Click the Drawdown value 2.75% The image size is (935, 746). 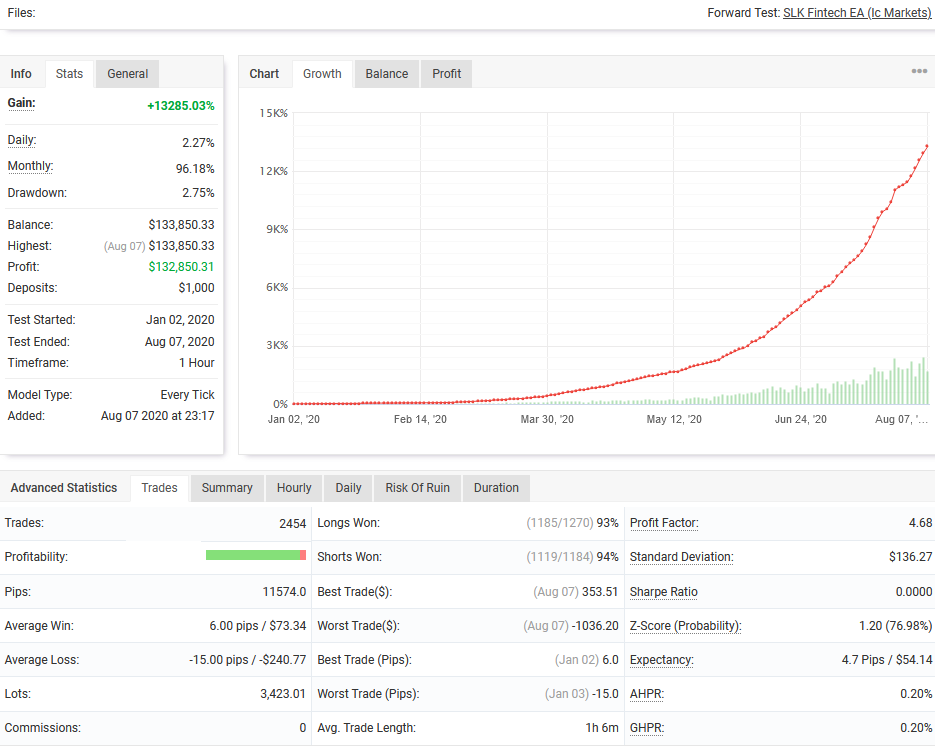coord(198,193)
